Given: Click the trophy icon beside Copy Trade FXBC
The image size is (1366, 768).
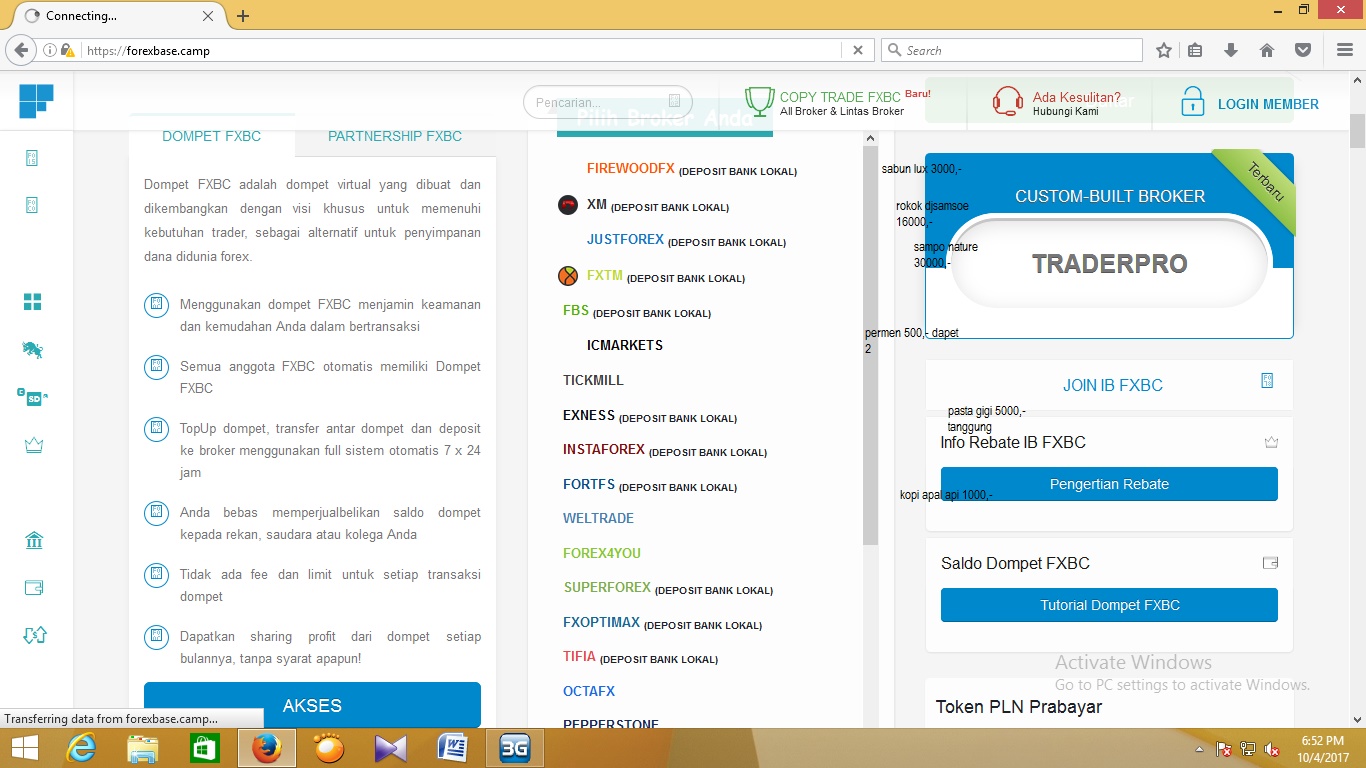Looking at the screenshot, I should click(x=760, y=102).
